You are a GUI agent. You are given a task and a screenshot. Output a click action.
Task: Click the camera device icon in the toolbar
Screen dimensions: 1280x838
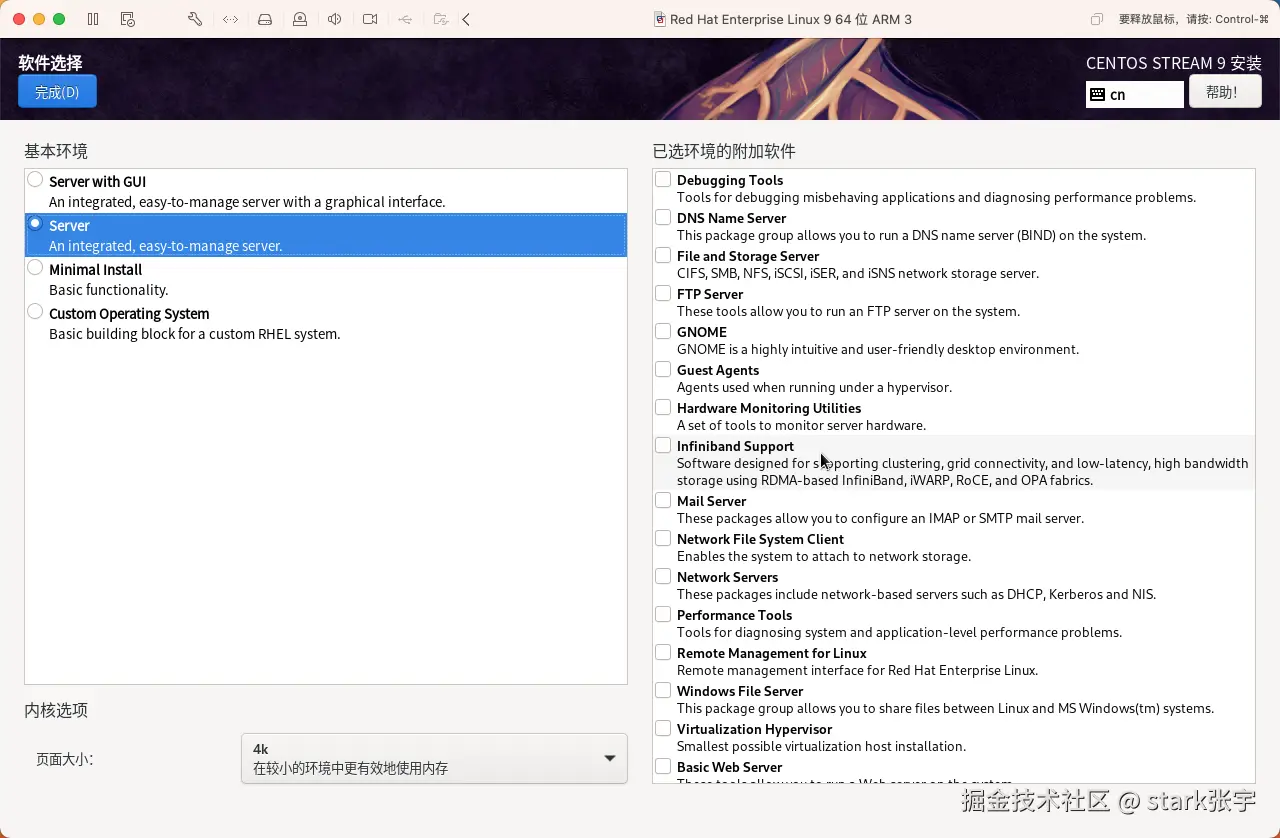click(x=370, y=19)
